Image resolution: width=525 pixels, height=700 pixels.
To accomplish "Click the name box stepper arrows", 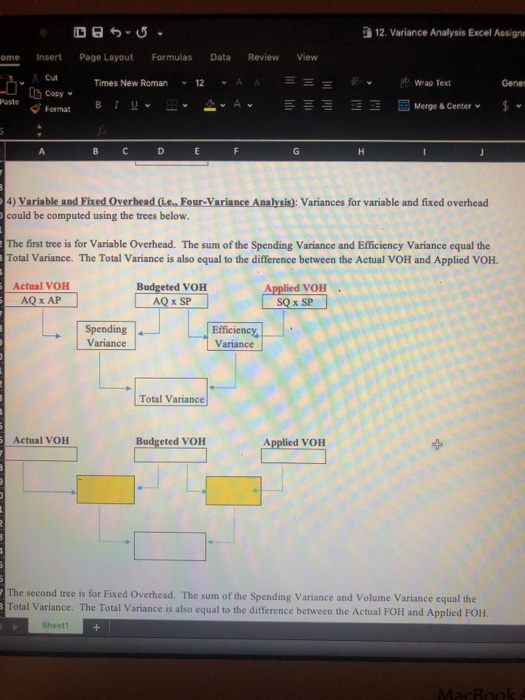I will coord(39,130).
